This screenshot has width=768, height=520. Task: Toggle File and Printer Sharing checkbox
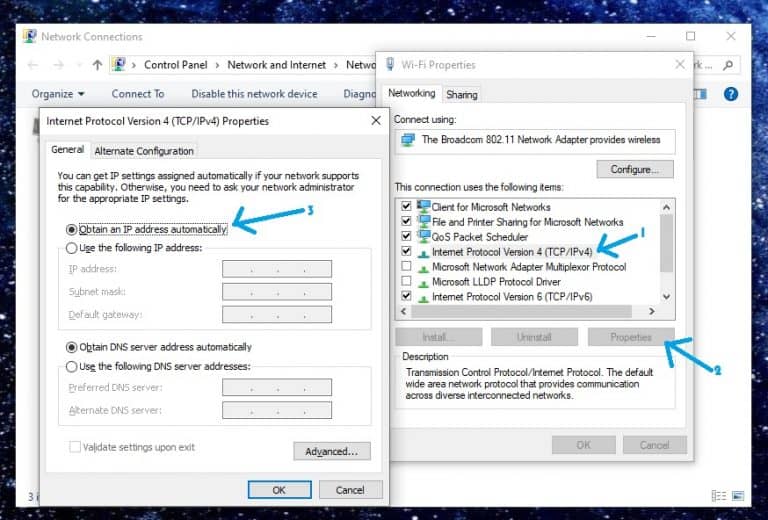pos(406,221)
